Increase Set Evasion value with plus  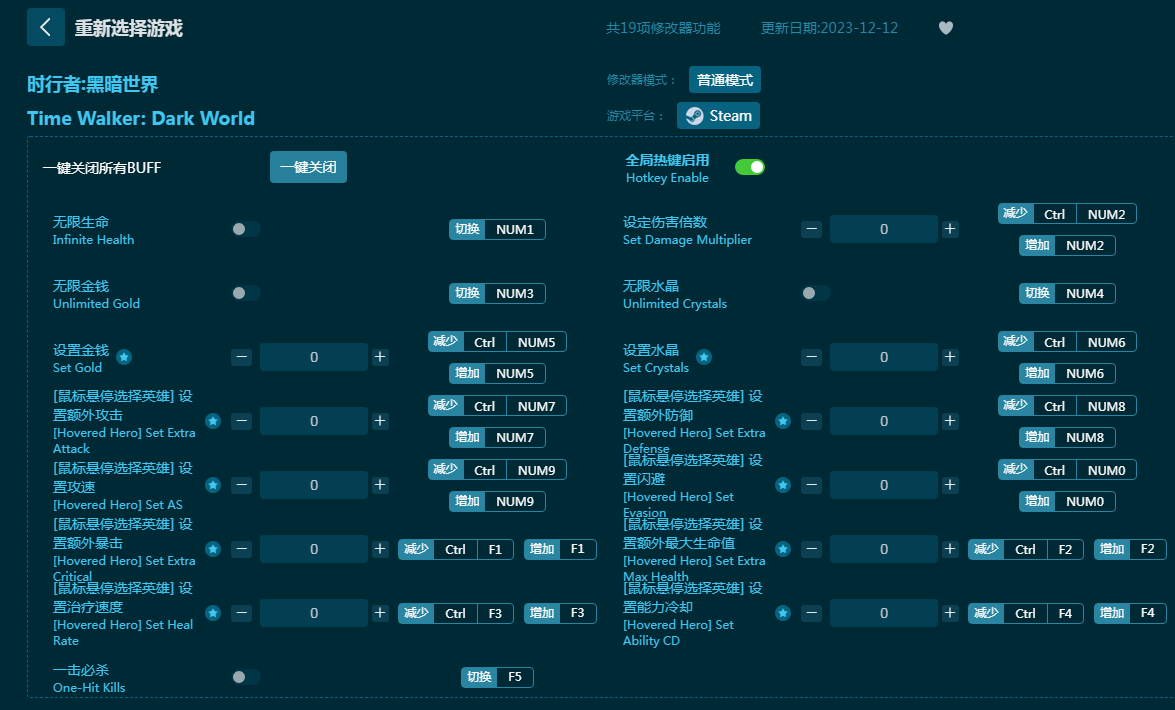[950, 485]
